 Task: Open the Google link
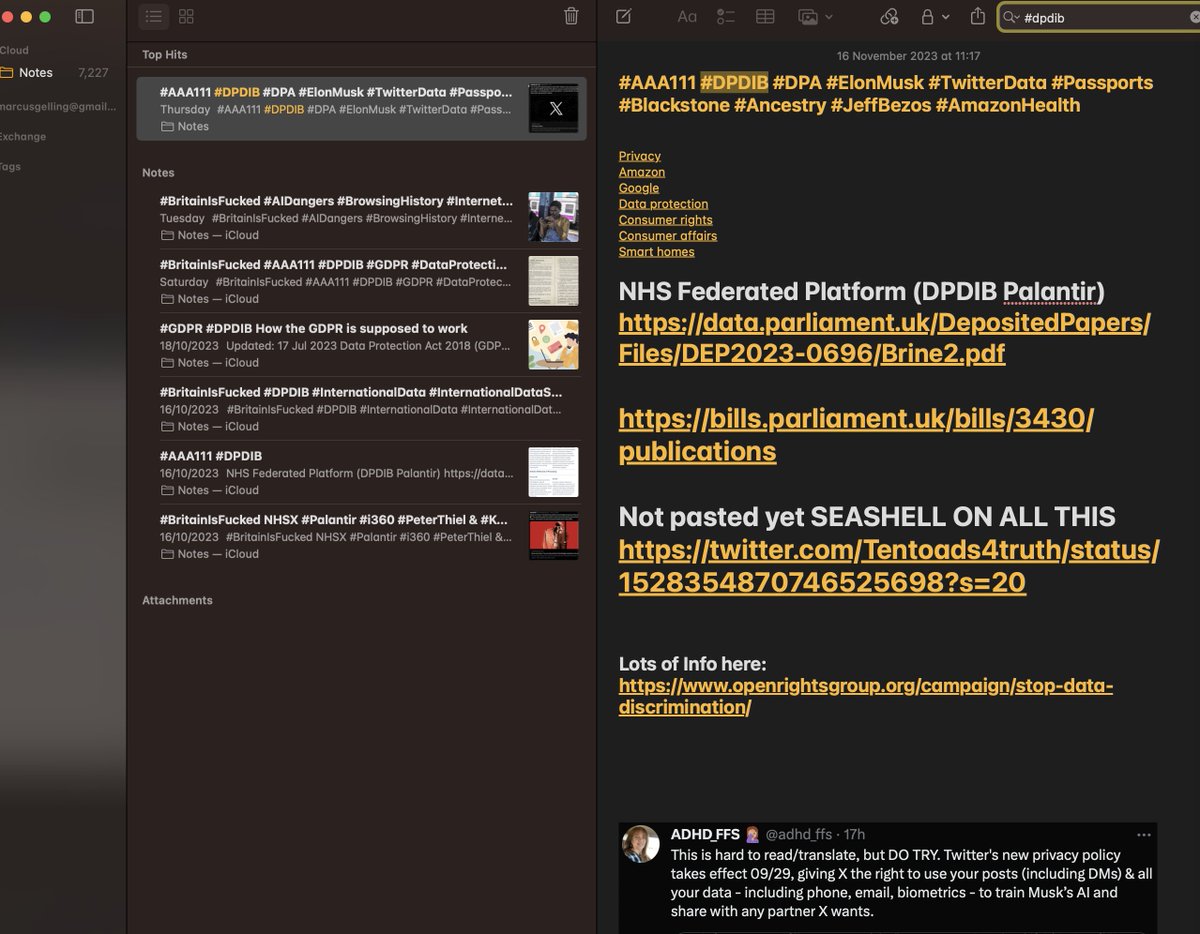[x=639, y=188]
